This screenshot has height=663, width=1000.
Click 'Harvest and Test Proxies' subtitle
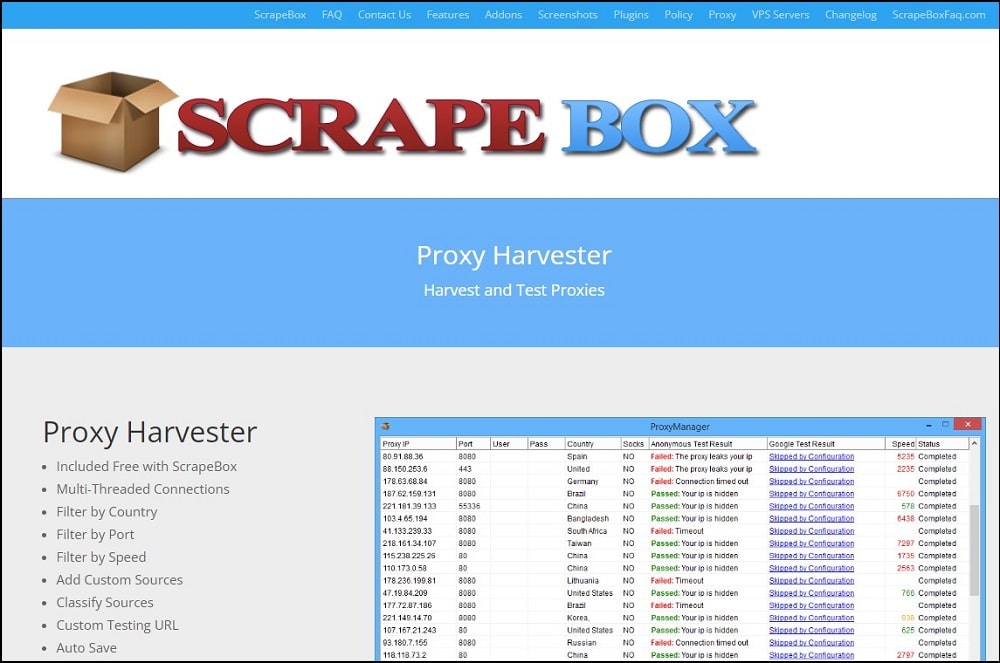click(514, 290)
